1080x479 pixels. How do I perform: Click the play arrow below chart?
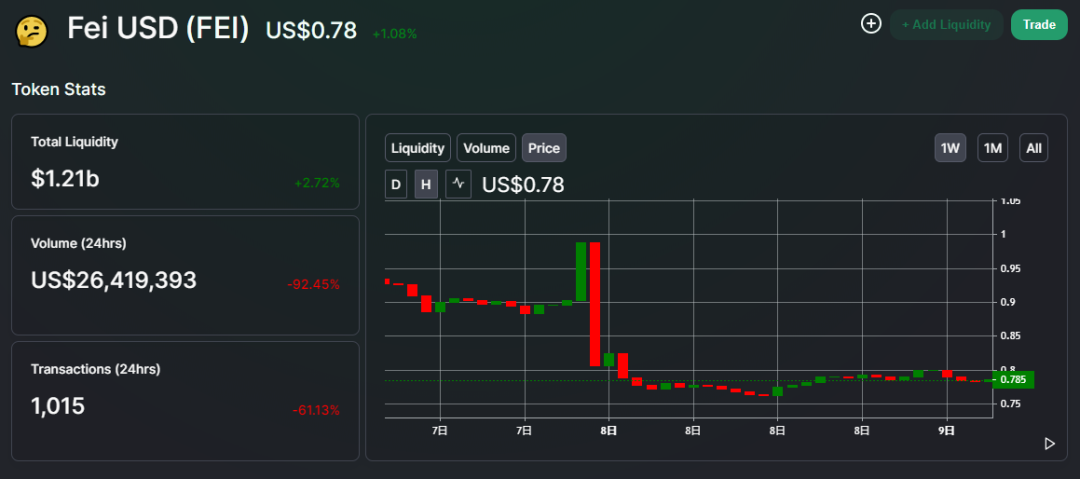tap(1050, 444)
